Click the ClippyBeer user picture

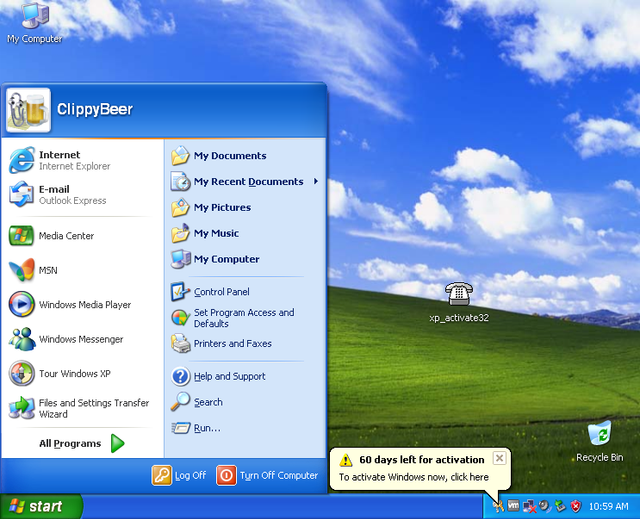(x=29, y=110)
